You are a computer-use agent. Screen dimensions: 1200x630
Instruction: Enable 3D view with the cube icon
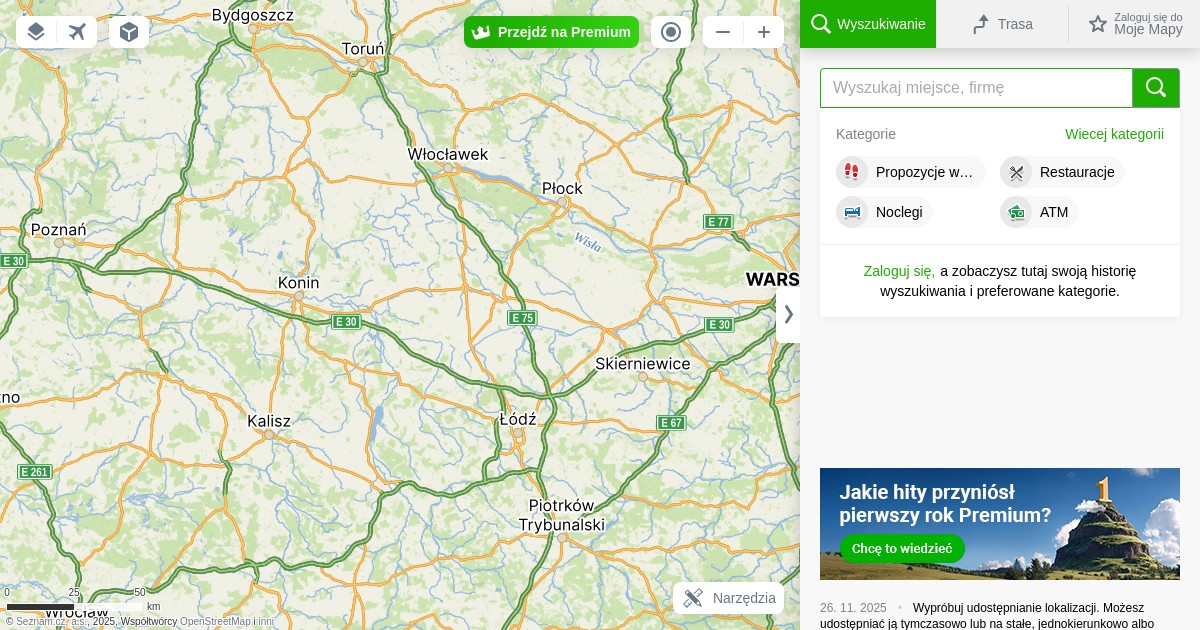[129, 32]
